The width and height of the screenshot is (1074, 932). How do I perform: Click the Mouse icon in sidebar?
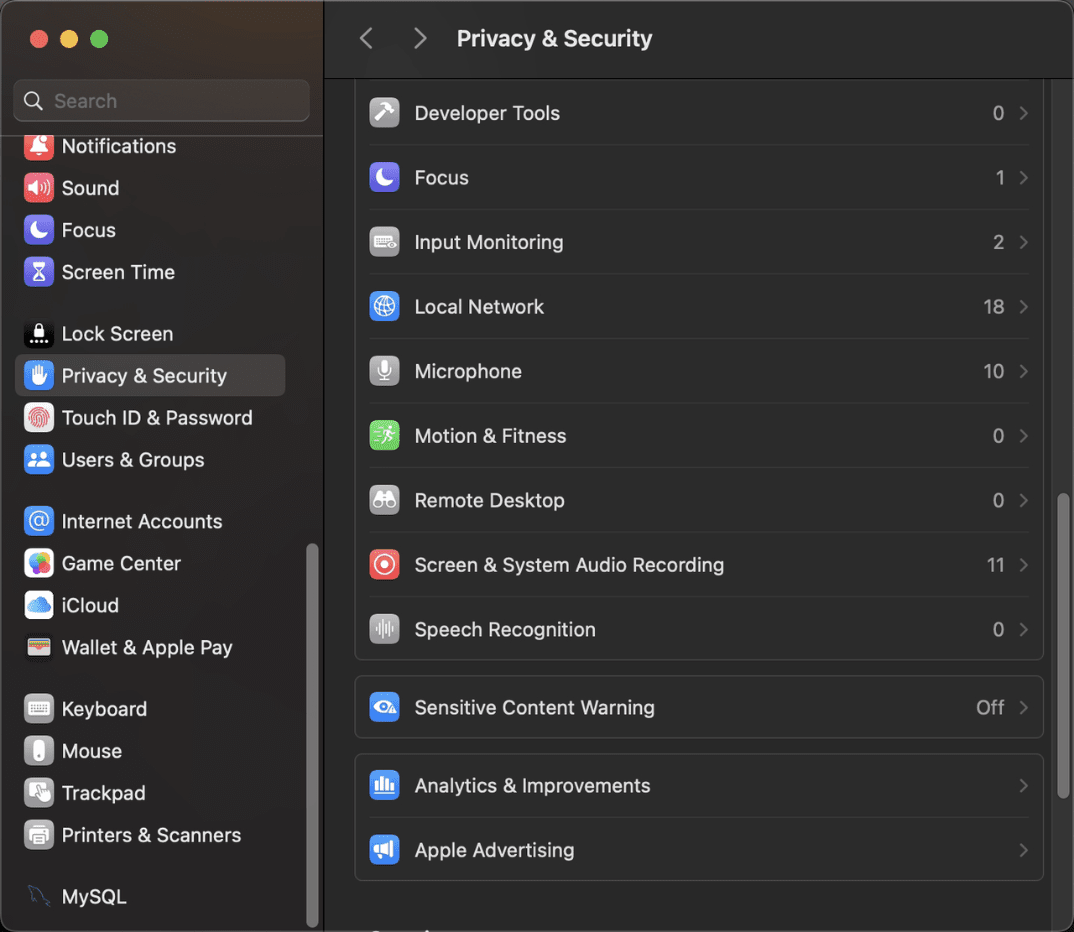pos(39,751)
